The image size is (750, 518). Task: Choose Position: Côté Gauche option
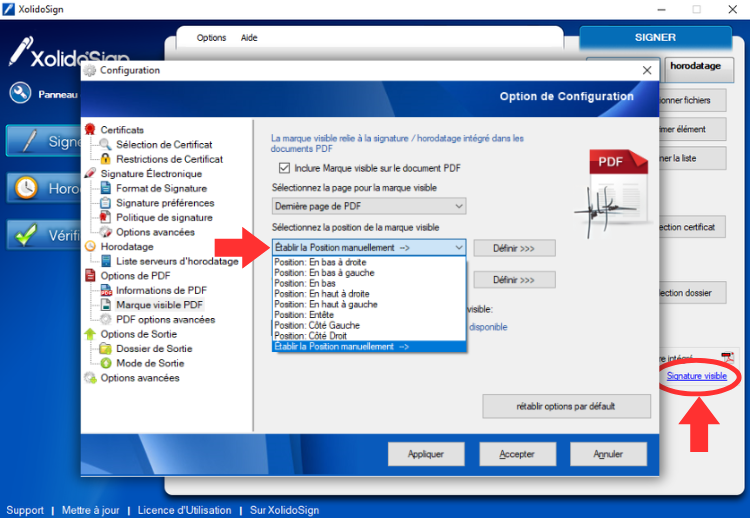[369, 325]
